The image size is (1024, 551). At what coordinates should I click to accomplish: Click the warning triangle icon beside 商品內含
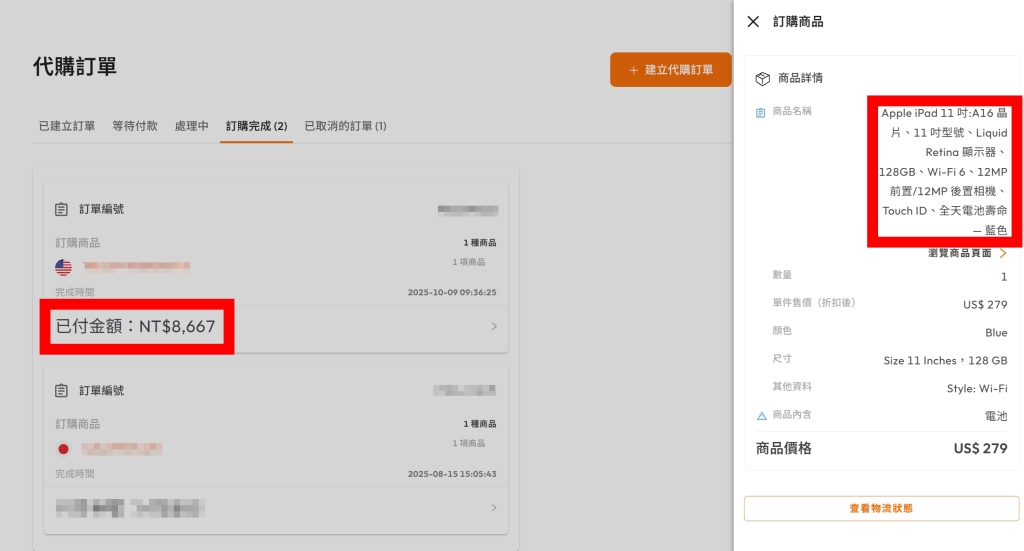click(761, 416)
